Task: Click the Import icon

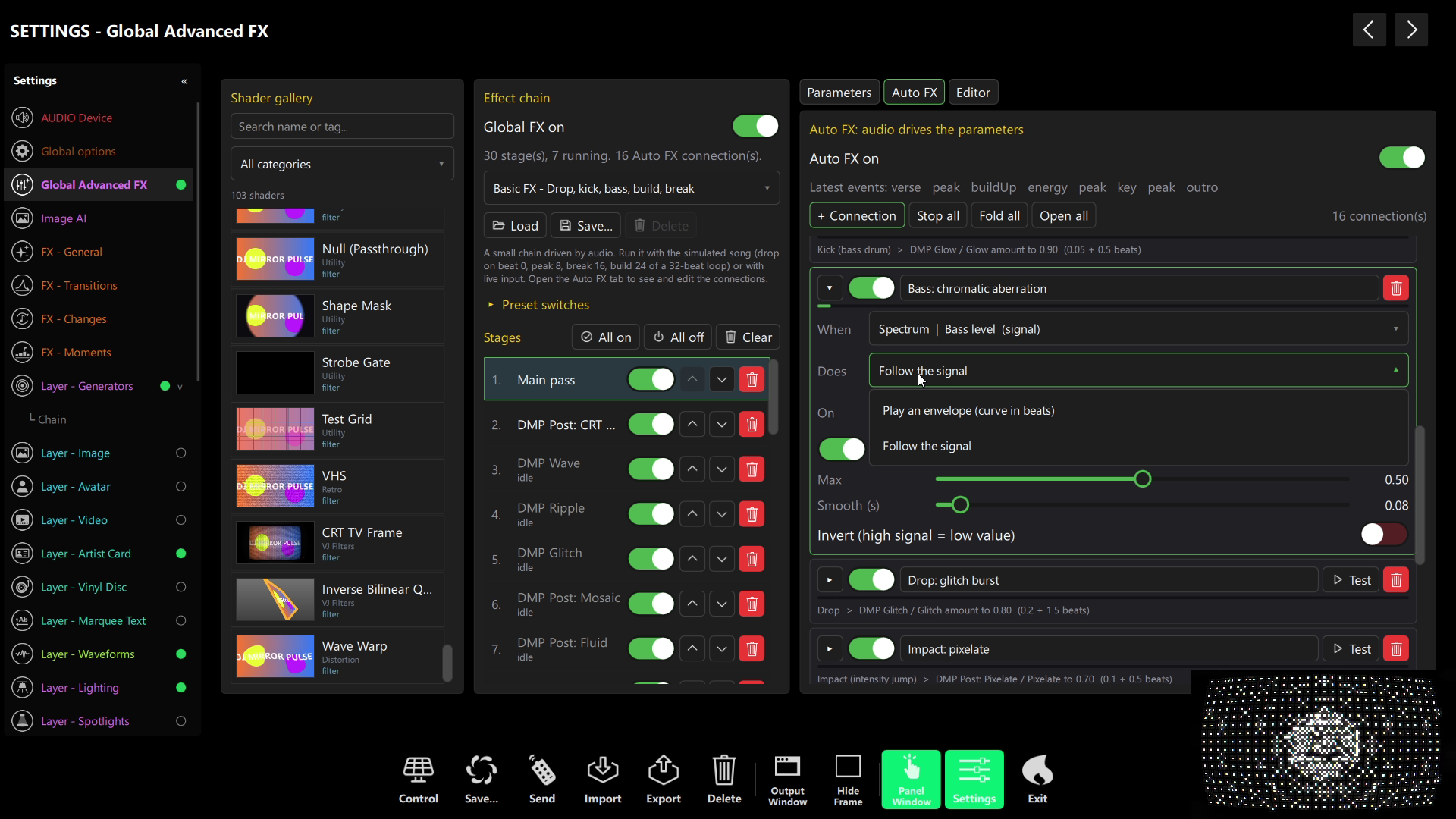Action: [603, 780]
